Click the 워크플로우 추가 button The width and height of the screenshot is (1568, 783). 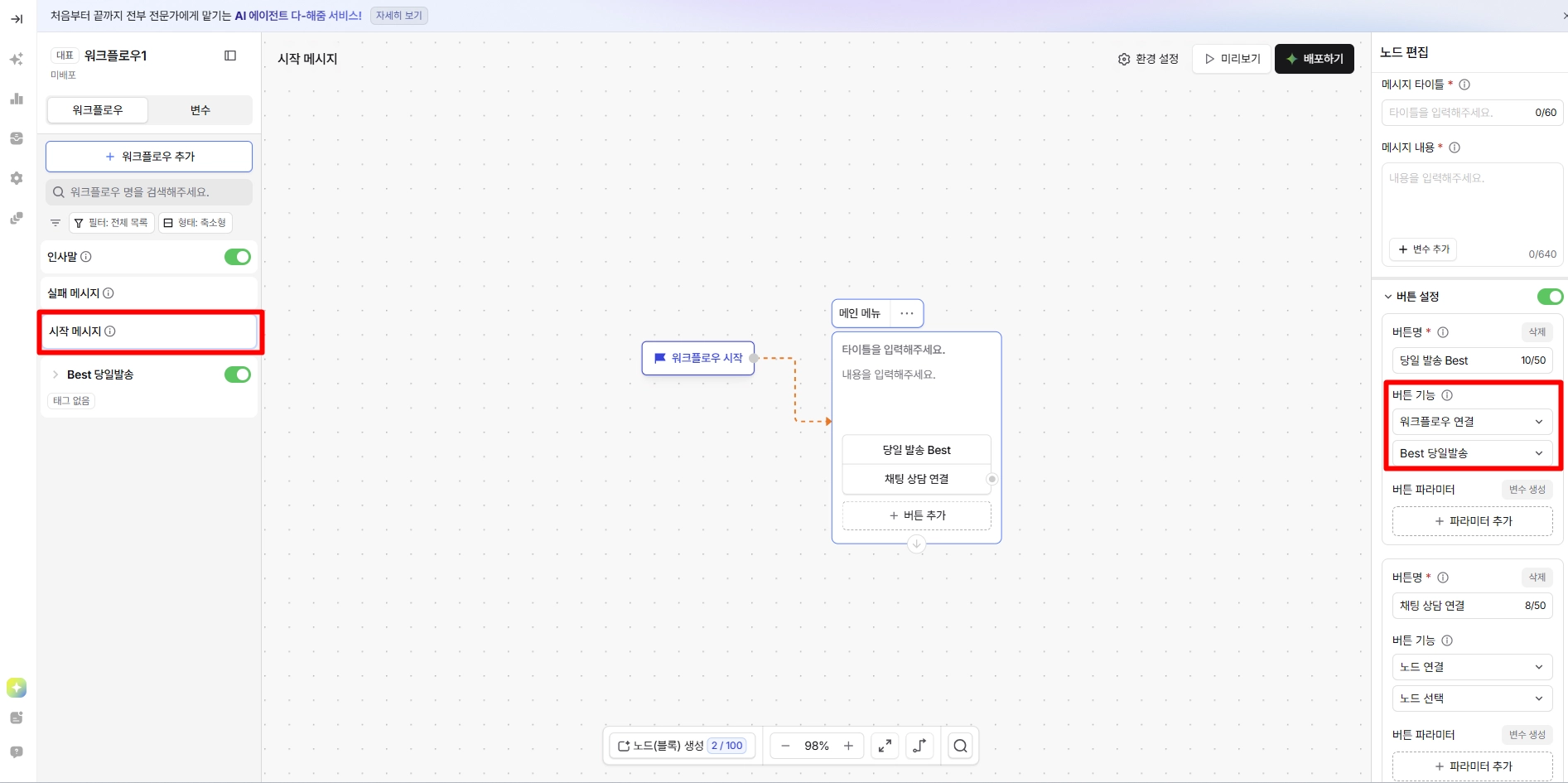149,157
